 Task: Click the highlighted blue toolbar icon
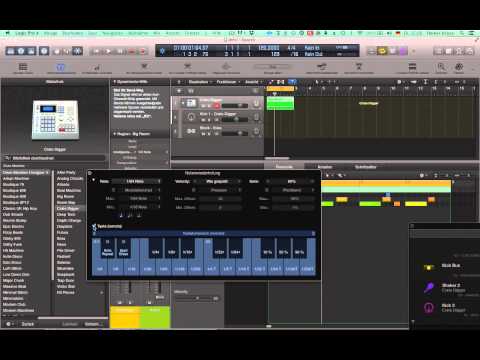(x=60, y=67)
